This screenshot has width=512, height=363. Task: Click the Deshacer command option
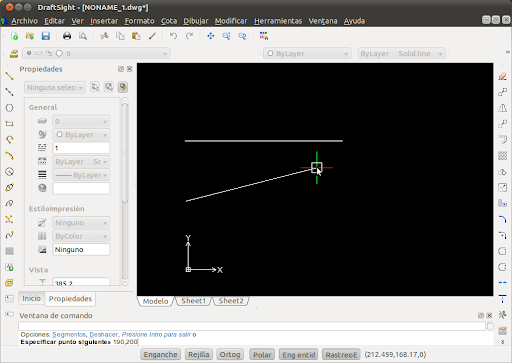coord(104,334)
